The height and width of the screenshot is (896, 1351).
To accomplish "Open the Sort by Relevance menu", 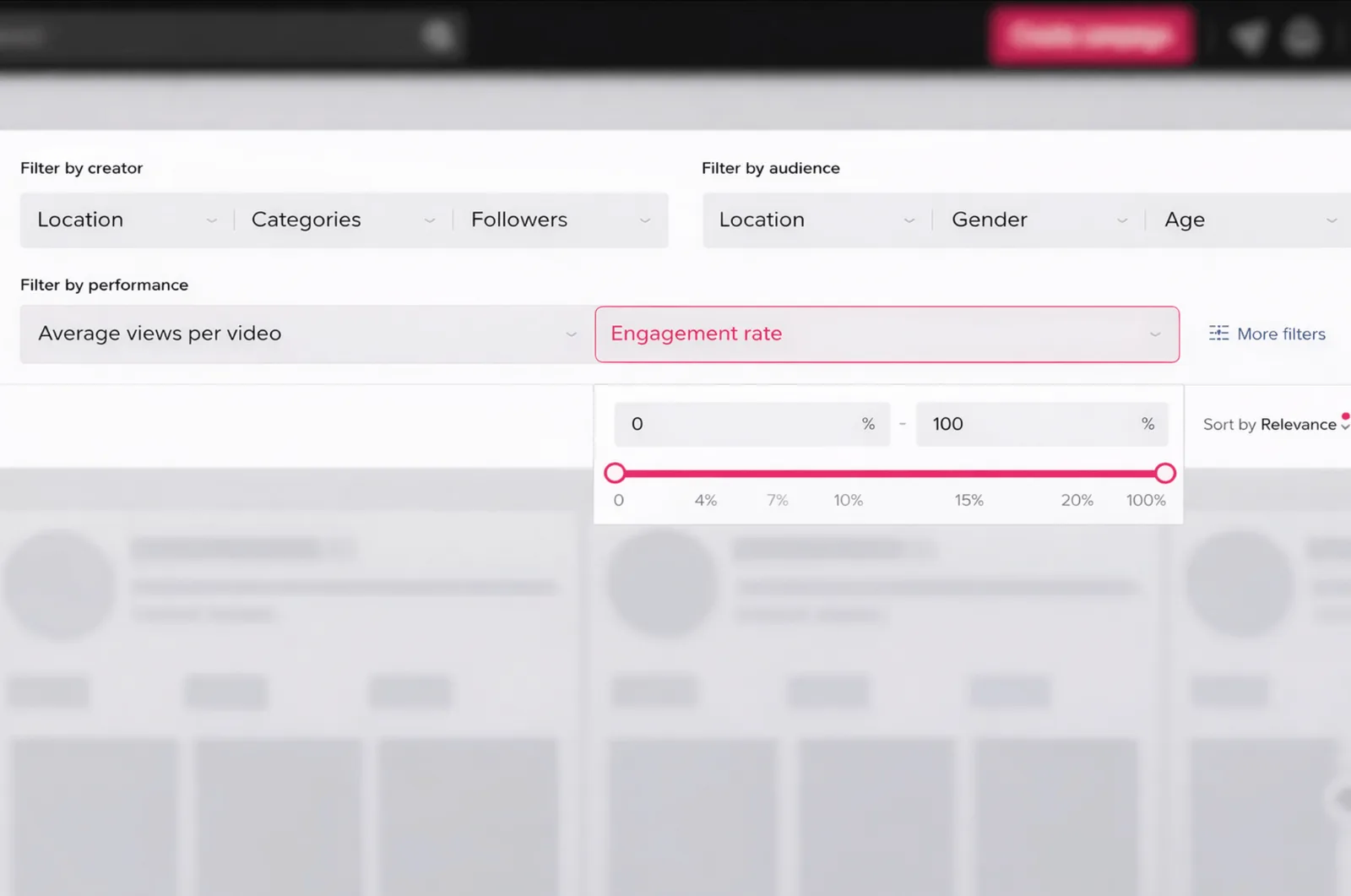I will click(x=1275, y=425).
